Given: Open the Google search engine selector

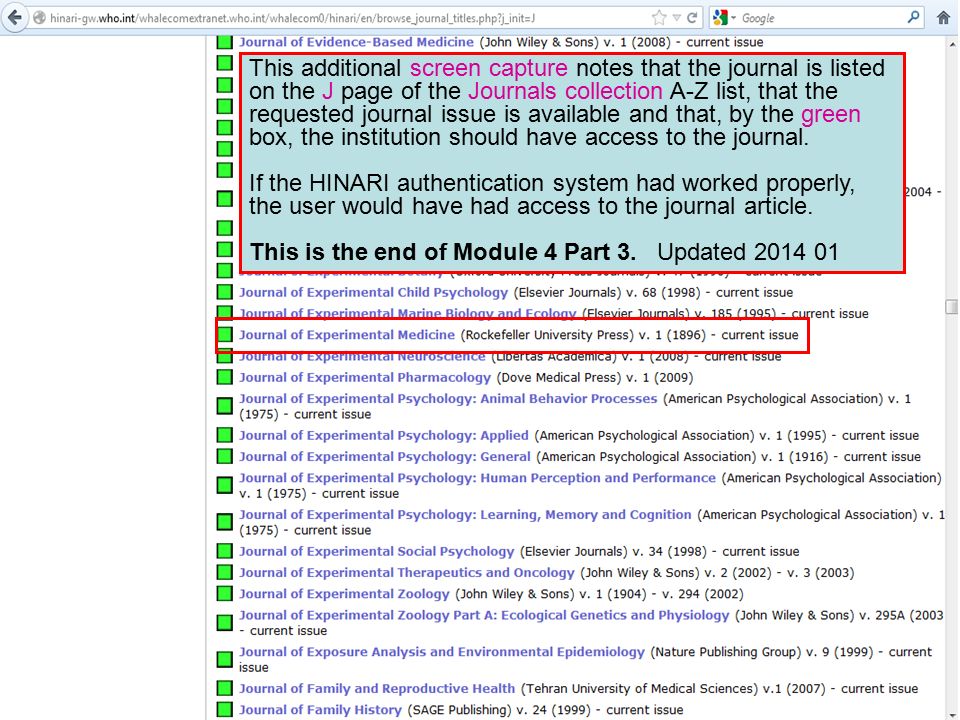Looking at the screenshot, I should [724, 18].
